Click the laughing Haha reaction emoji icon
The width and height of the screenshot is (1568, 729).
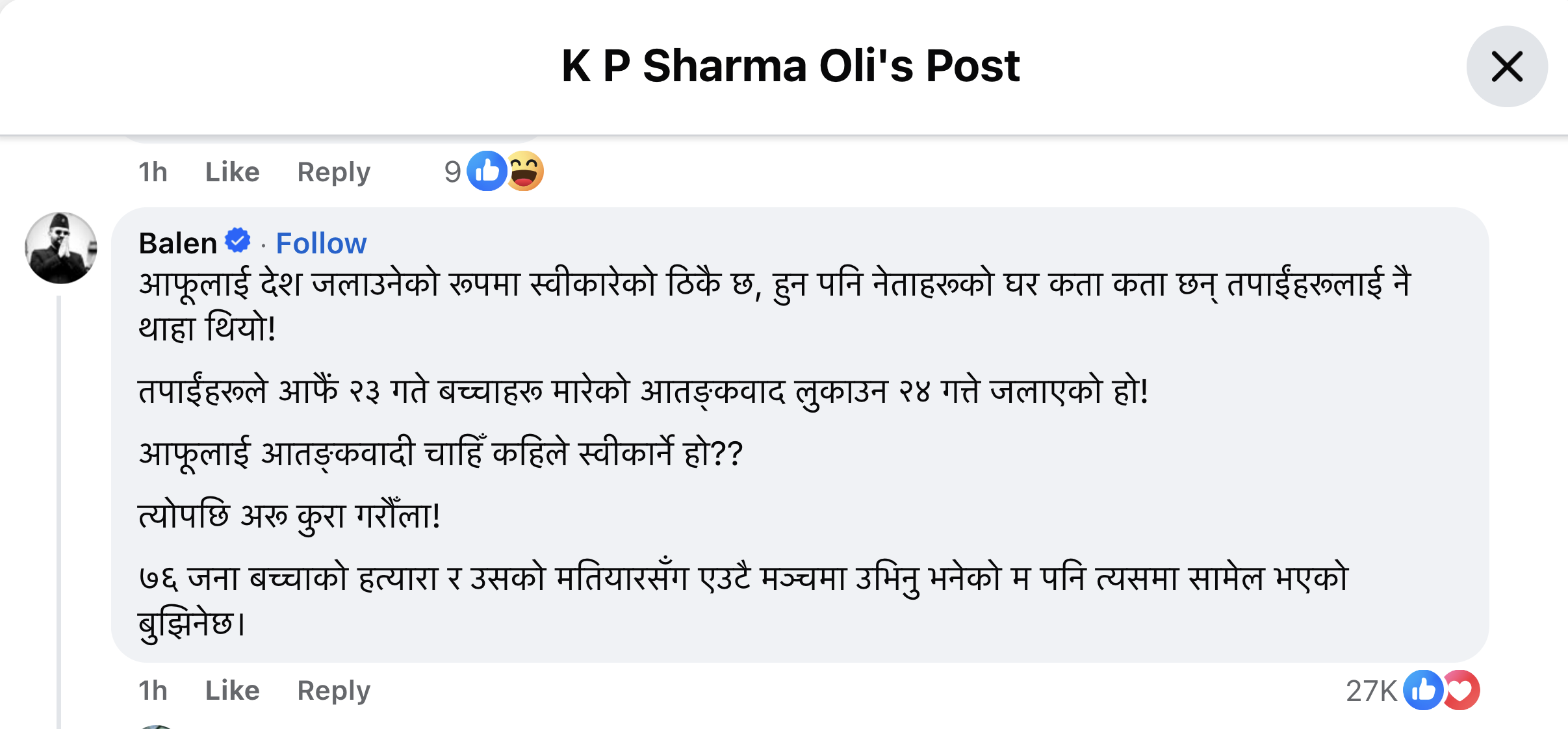point(524,171)
